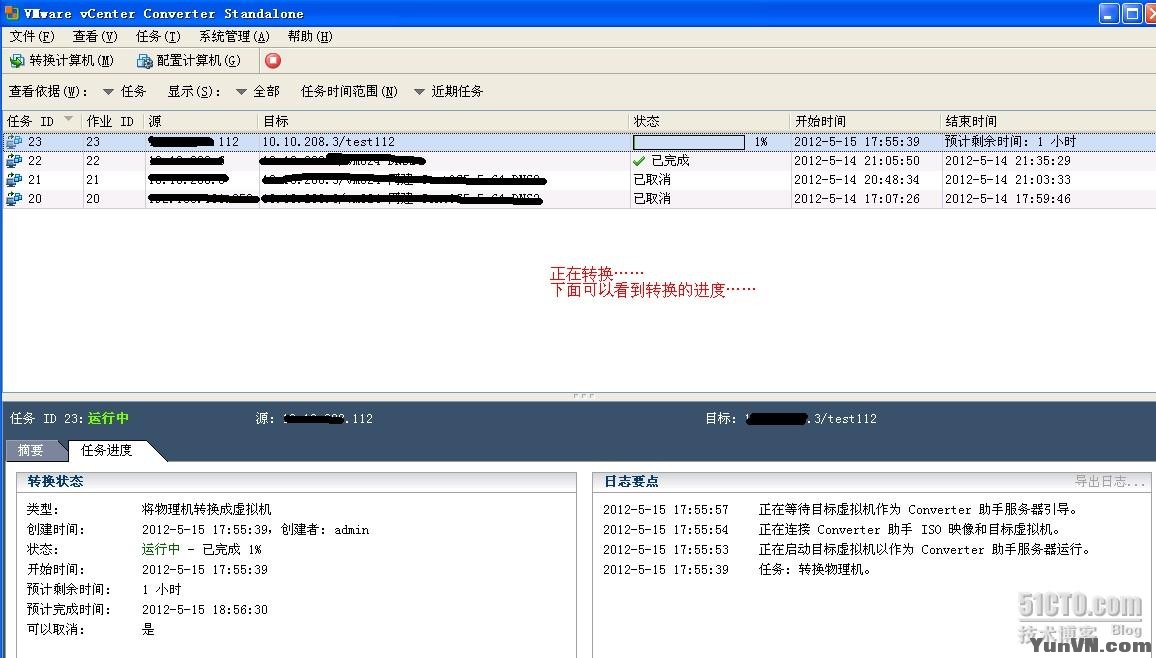Click start time 2012-5-14 20:48:34
This screenshot has width=1156, height=658.
[x=857, y=180]
